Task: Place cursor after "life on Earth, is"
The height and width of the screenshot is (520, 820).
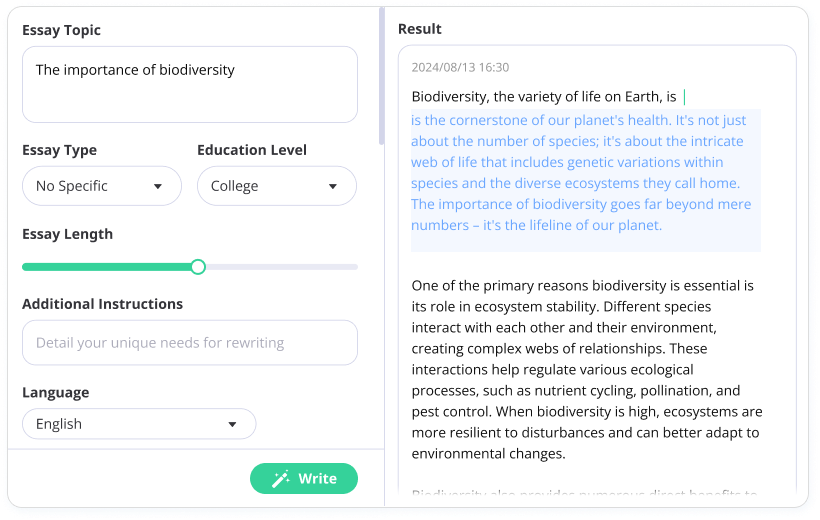Action: (x=680, y=97)
